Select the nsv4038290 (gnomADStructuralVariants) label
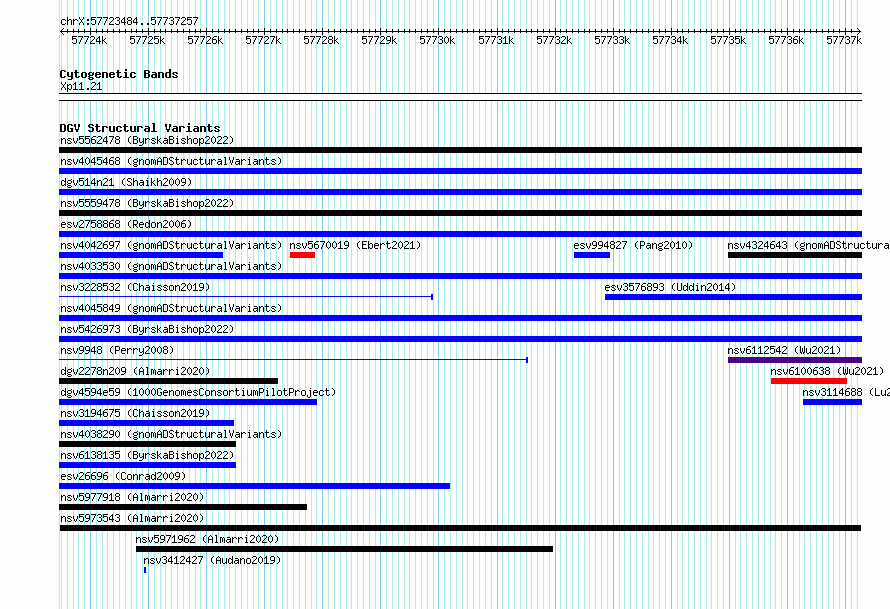The height and width of the screenshot is (609, 890). (x=171, y=434)
